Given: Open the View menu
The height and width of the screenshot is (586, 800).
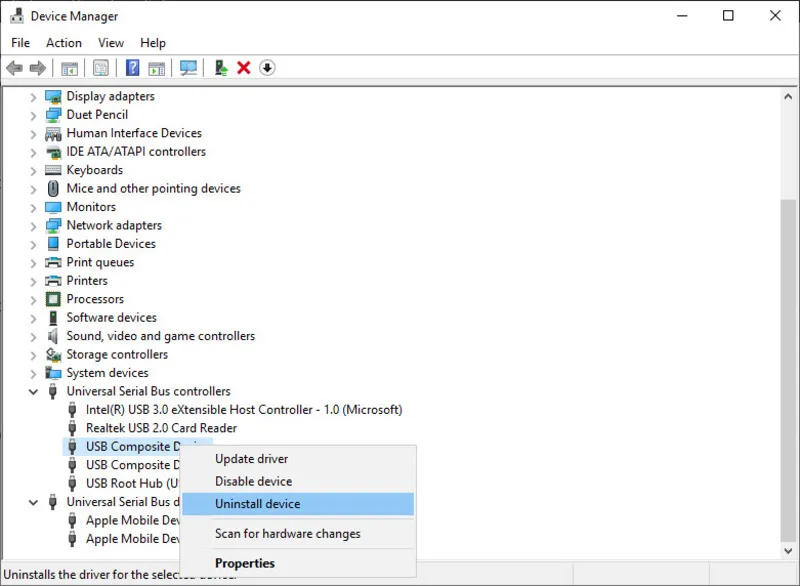Looking at the screenshot, I should pos(110,43).
